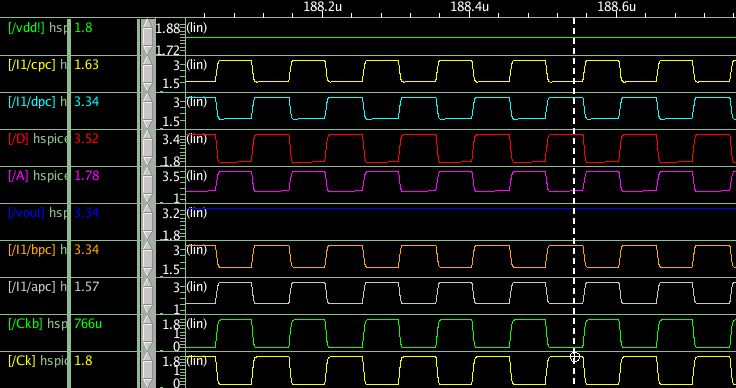Select the [/D] signal name
This screenshot has width=736, height=388.
[x=19, y=139]
